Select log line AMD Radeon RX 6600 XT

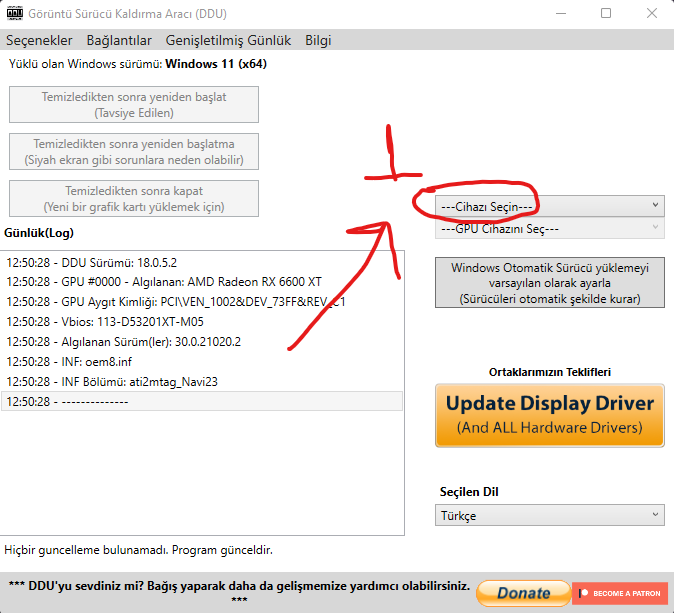tap(202, 282)
